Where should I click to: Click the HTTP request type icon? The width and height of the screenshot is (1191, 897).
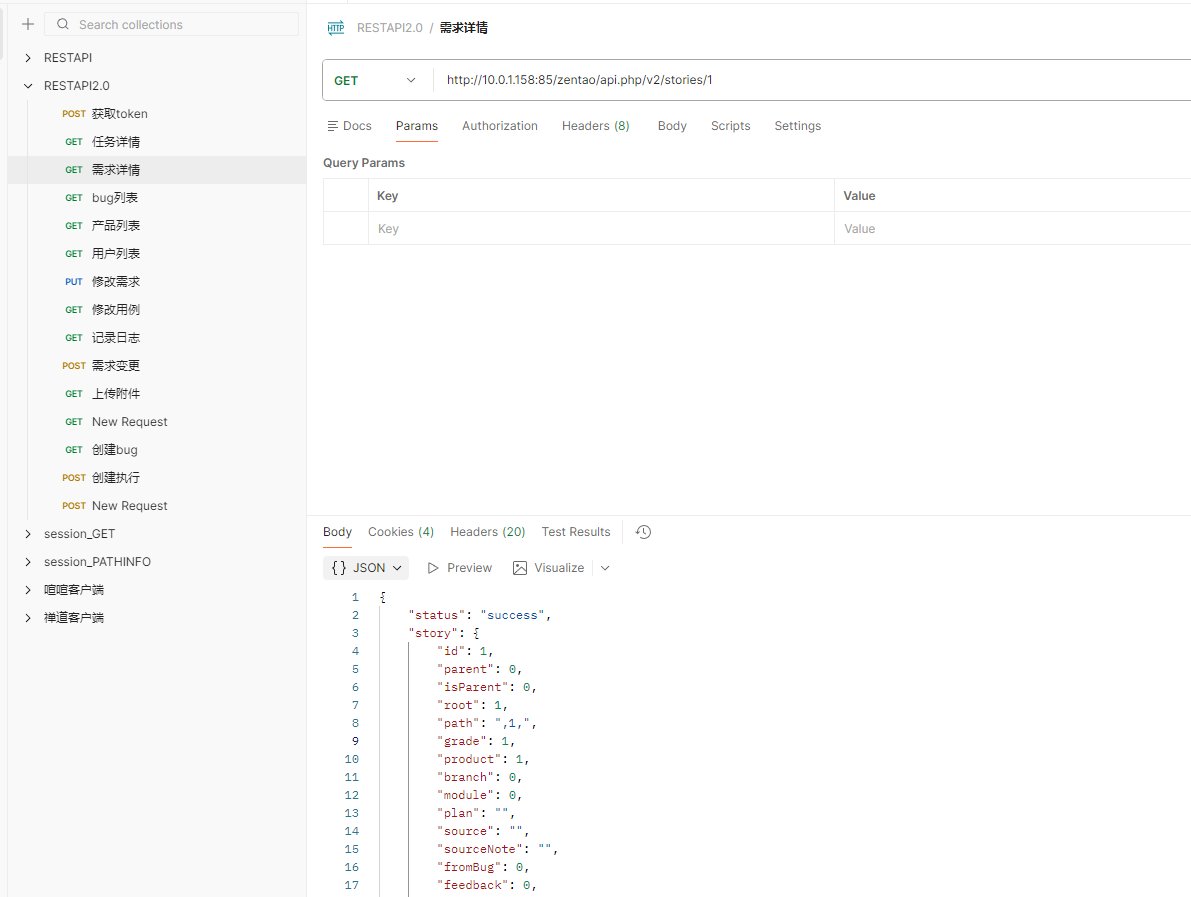(336, 28)
